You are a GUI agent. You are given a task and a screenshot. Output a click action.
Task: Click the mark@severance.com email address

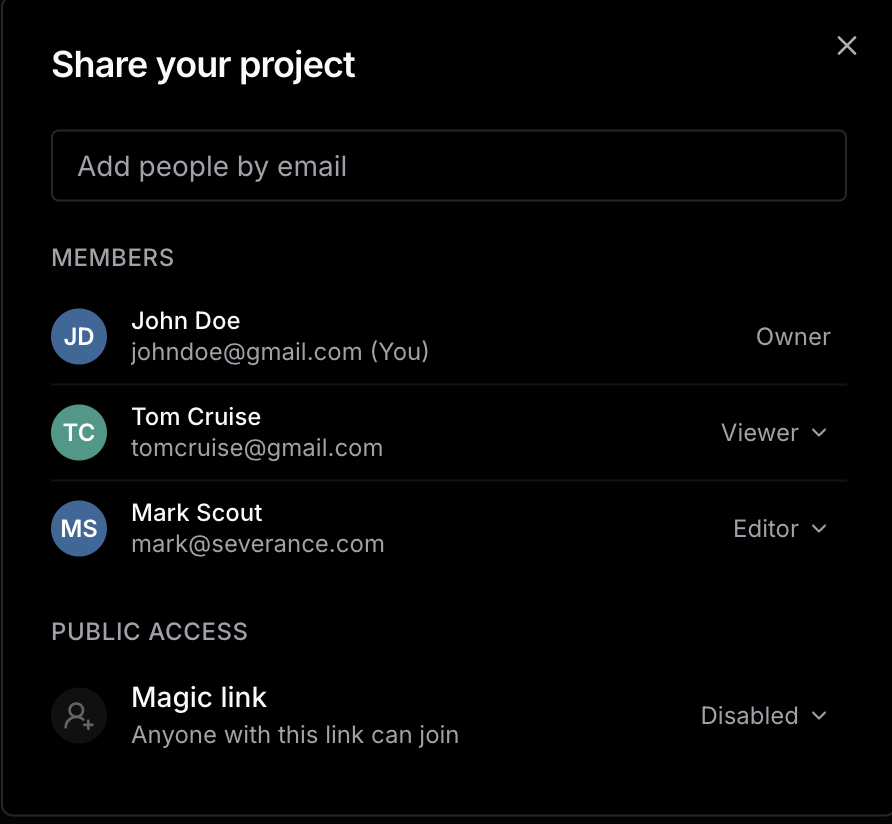pos(258,544)
